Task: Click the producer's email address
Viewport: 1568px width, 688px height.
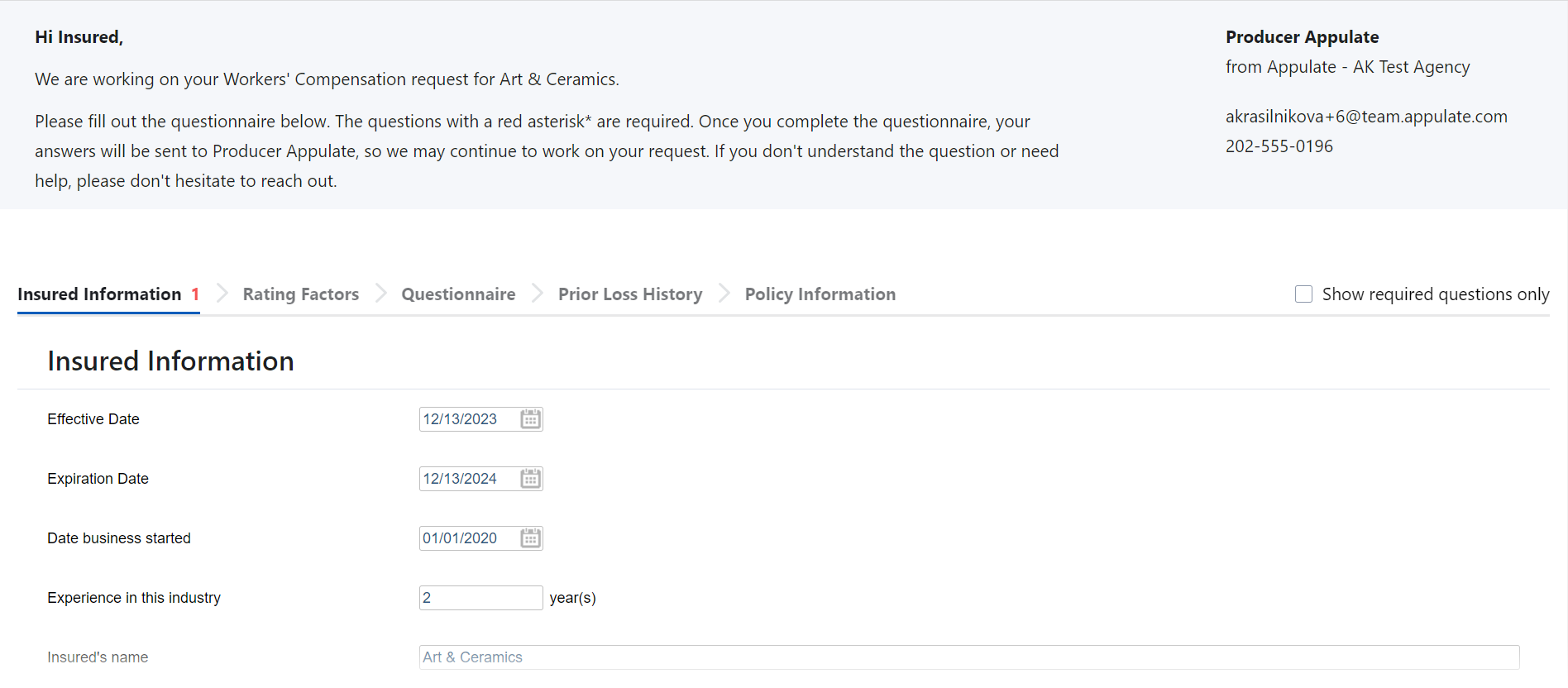Action: pyautogui.click(x=1365, y=117)
